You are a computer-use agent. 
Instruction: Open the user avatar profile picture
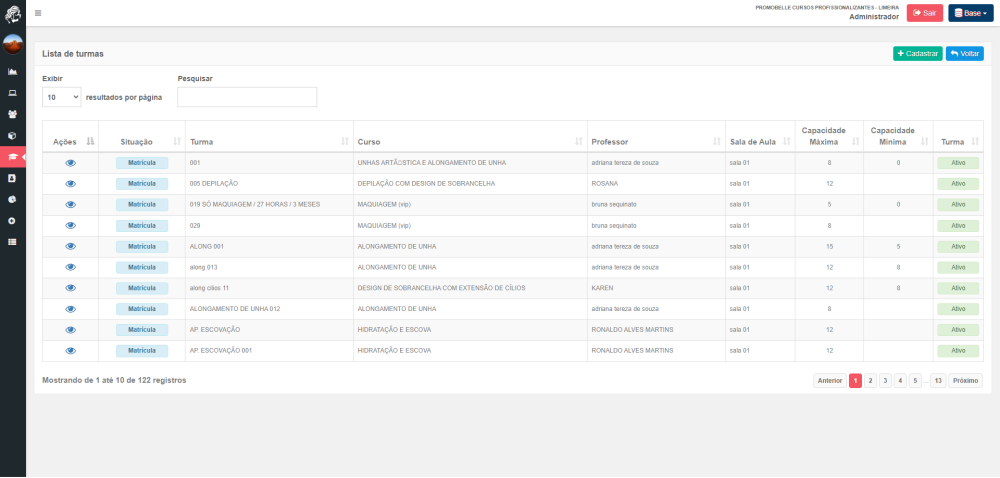(x=13, y=45)
